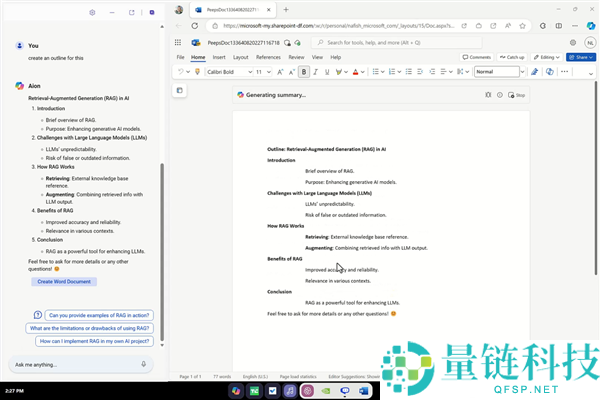Open the Undo dropdown arrow
Image resolution: width=600 pixels, height=400 pixels.
188,72
